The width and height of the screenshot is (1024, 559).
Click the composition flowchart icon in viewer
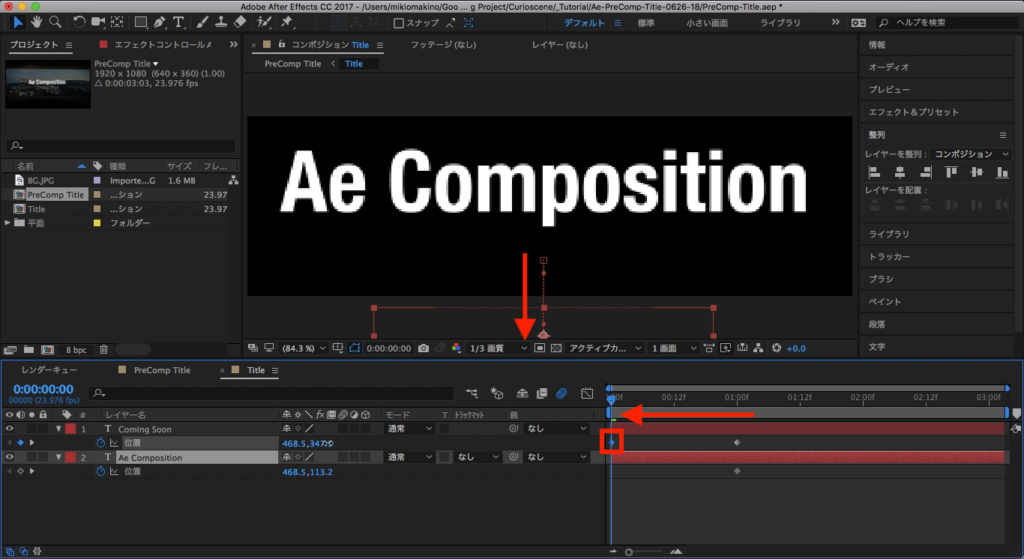point(758,348)
